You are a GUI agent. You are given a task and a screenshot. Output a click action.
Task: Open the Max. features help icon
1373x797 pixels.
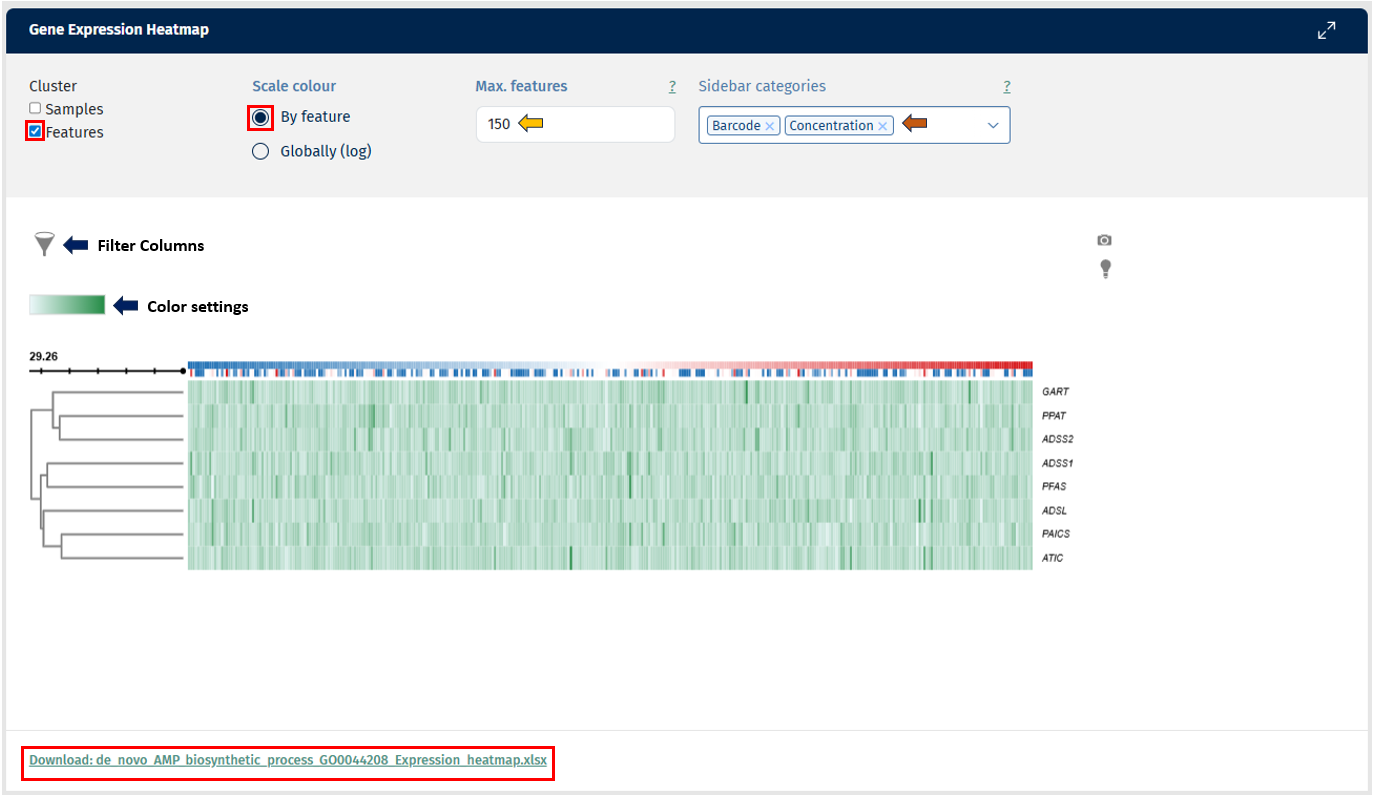[x=672, y=86]
